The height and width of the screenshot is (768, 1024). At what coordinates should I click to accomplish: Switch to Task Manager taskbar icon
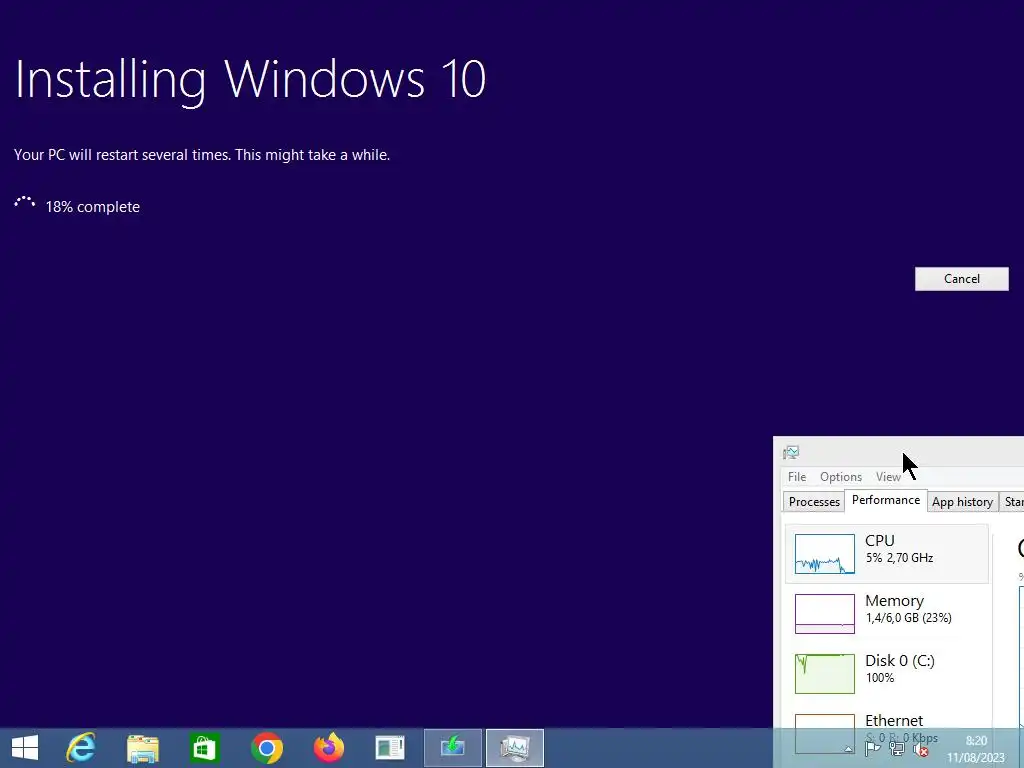515,747
